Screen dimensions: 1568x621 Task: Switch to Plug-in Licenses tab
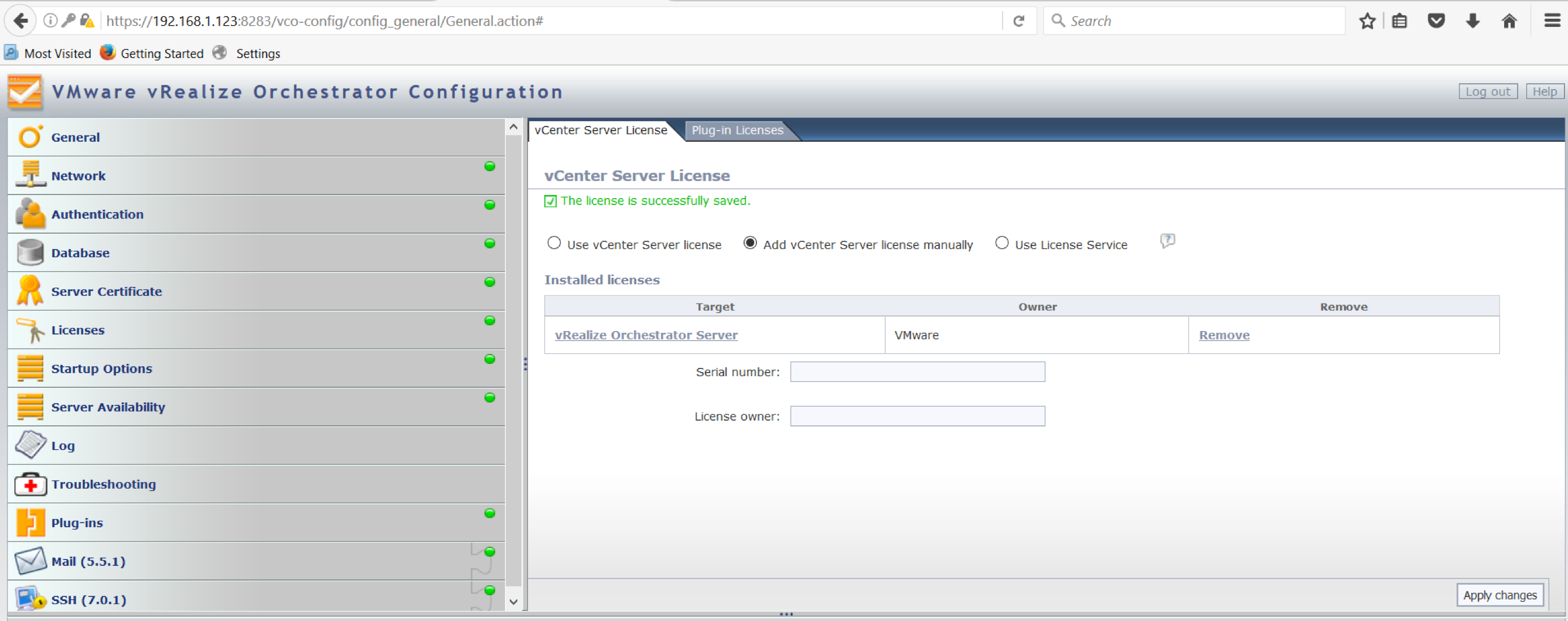point(737,130)
